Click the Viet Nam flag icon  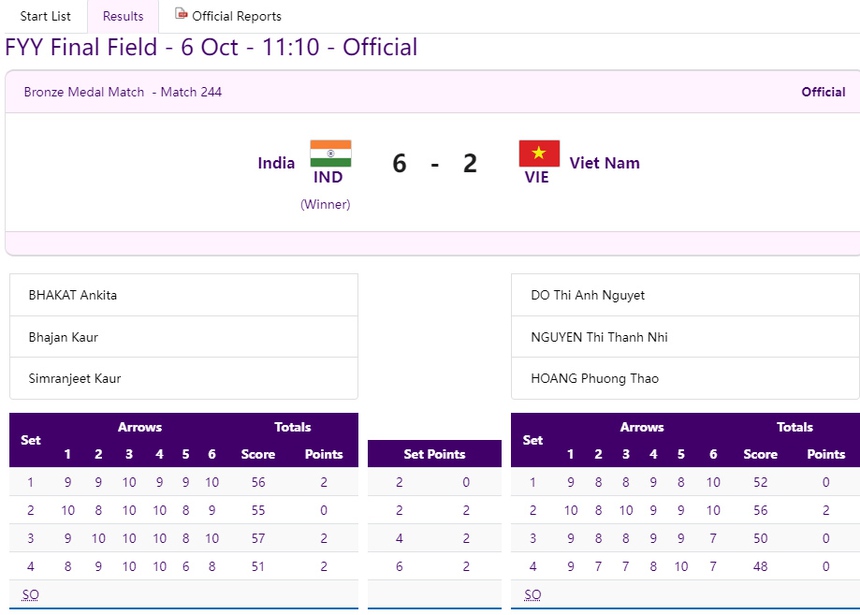[x=537, y=153]
